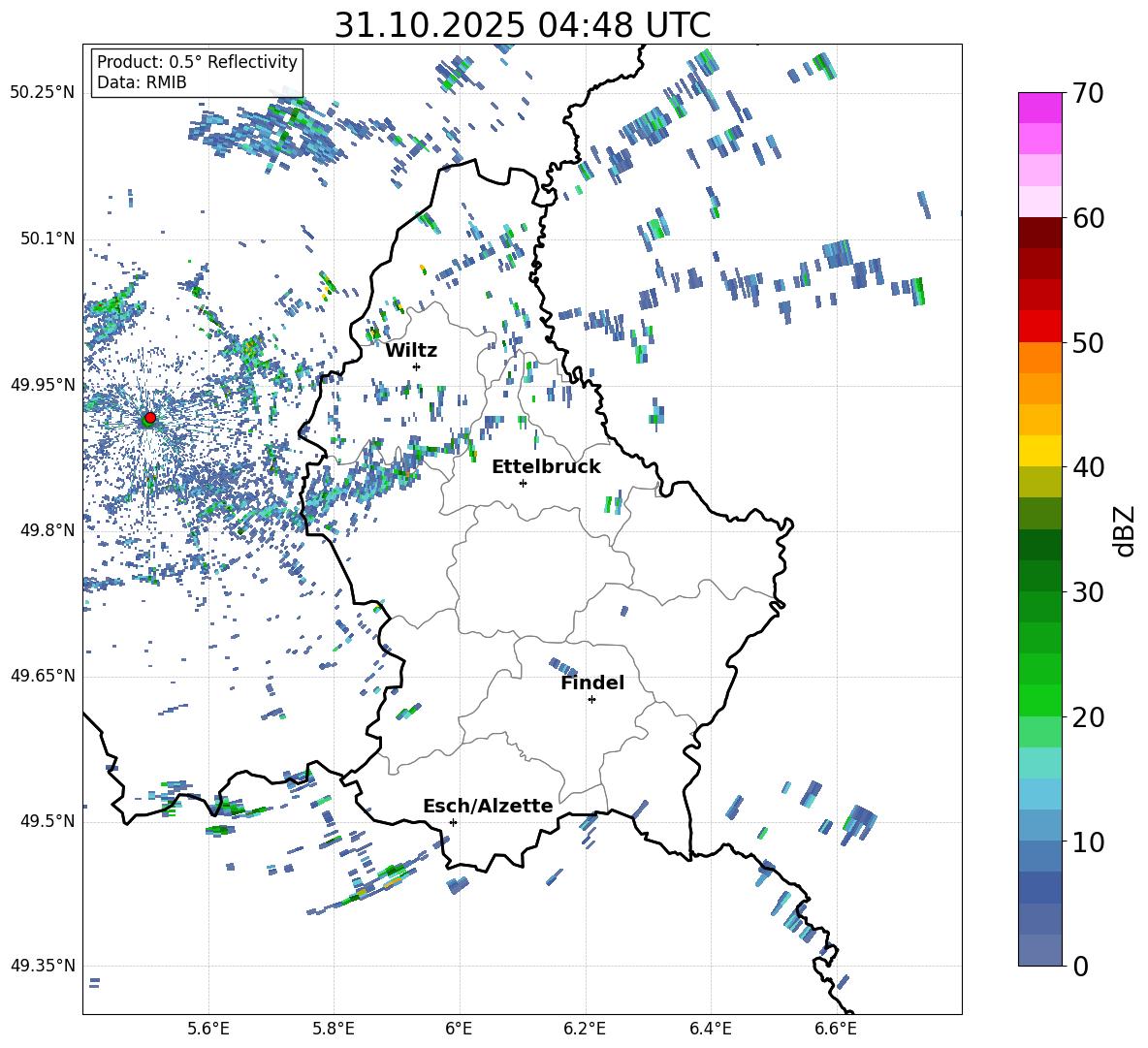Image resolution: width=1148 pixels, height=1048 pixels.
Task: Click the bright green swatch near 20
Action: point(1040,700)
